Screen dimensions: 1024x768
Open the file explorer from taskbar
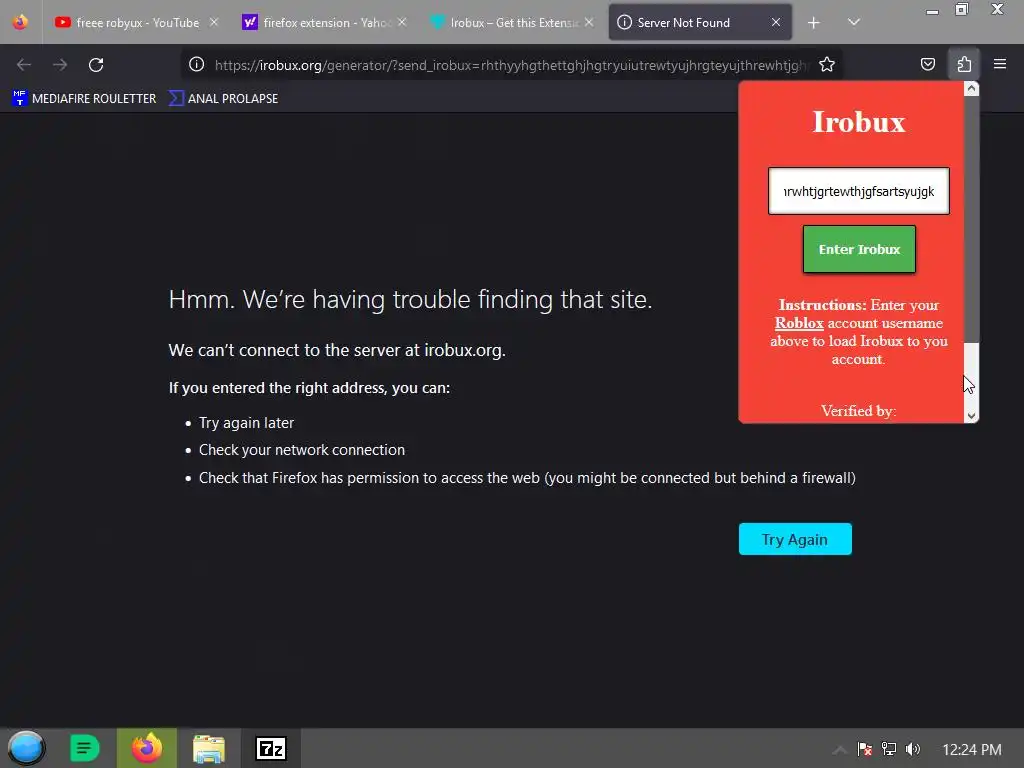(x=209, y=748)
